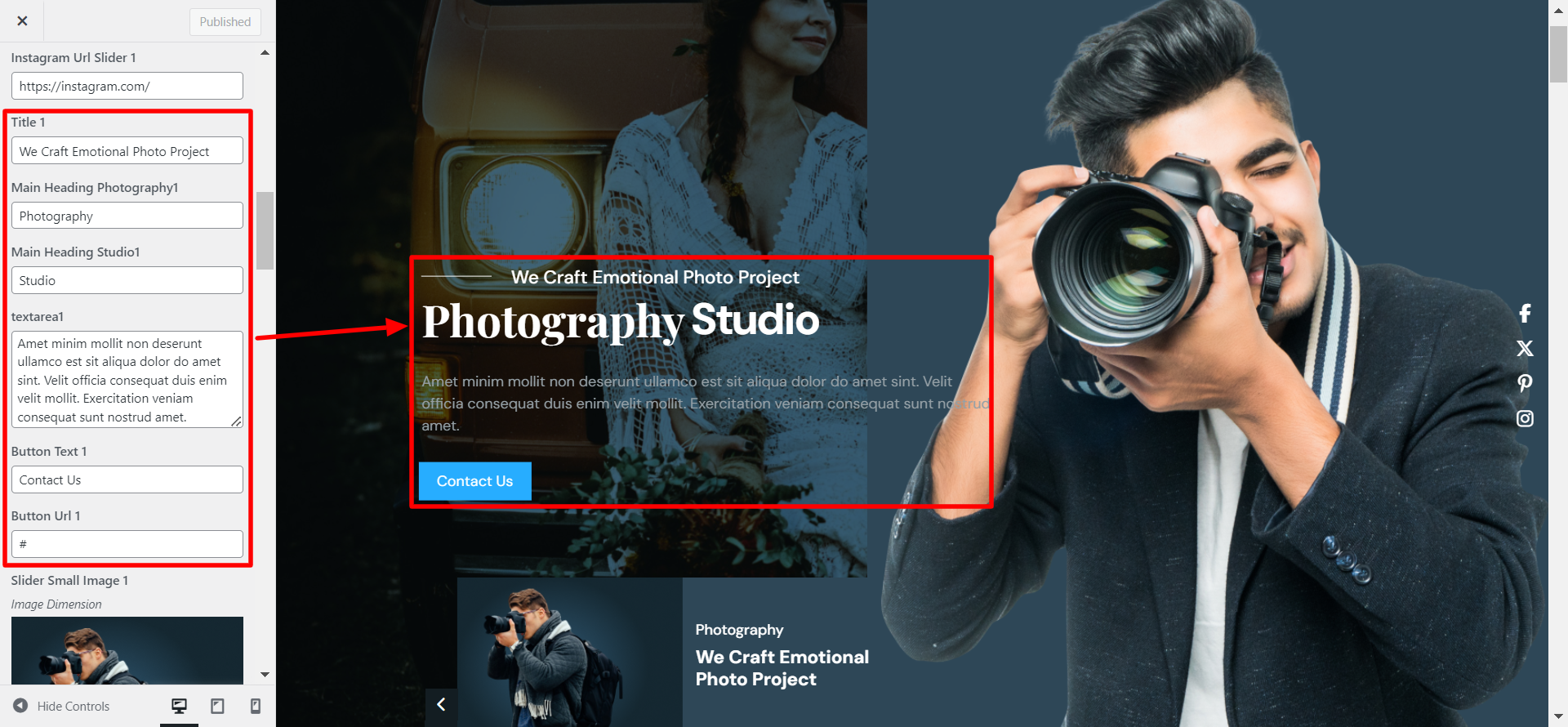Click the Button Url 1 field
The height and width of the screenshot is (727, 1568).
coord(127,544)
